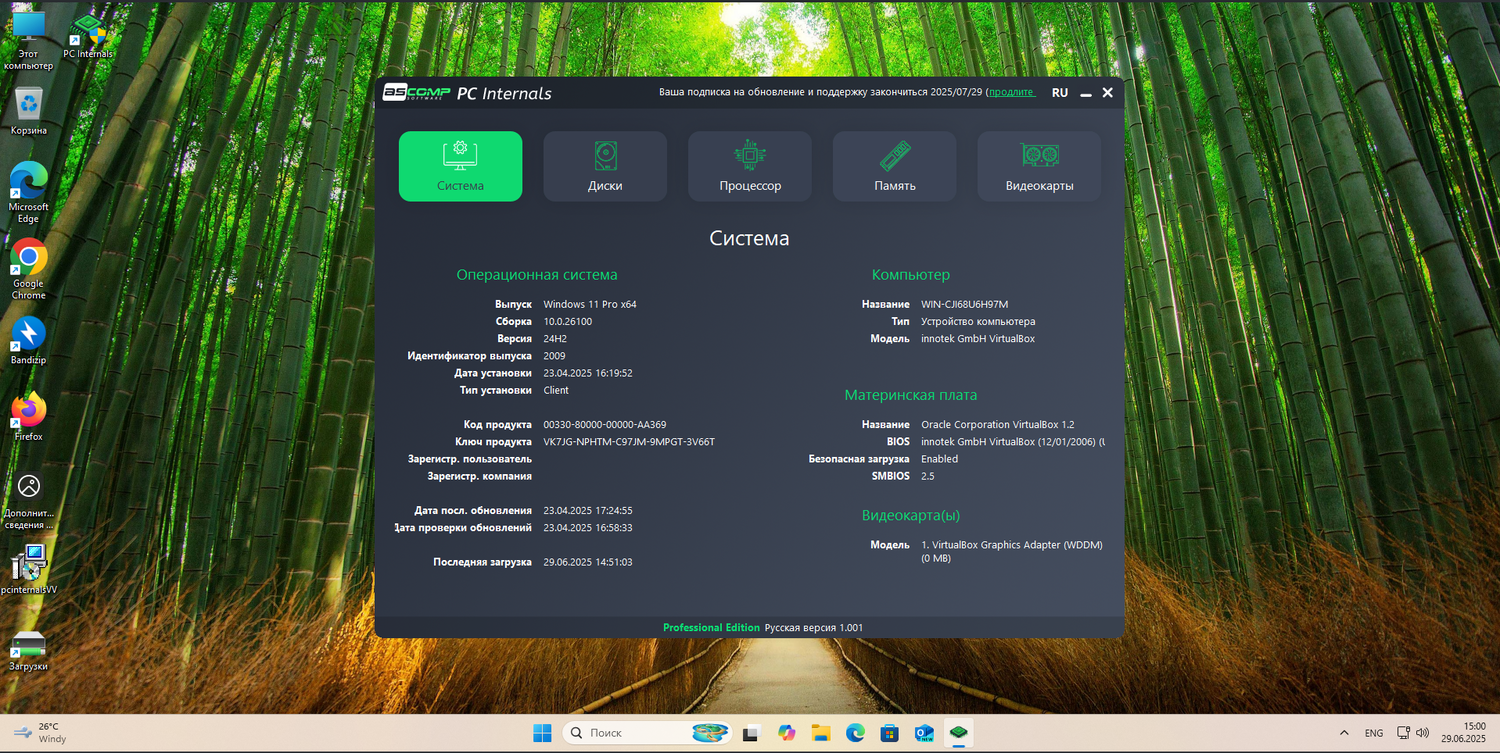
Task: Select the Microsoft Edge desktop shortcut
Action: point(29,192)
